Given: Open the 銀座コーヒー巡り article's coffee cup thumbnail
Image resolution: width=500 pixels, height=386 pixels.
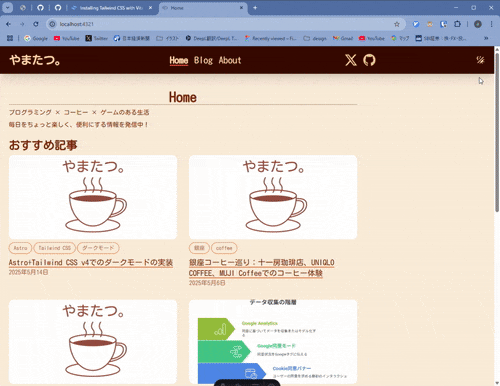Looking at the screenshot, I should (x=273, y=197).
